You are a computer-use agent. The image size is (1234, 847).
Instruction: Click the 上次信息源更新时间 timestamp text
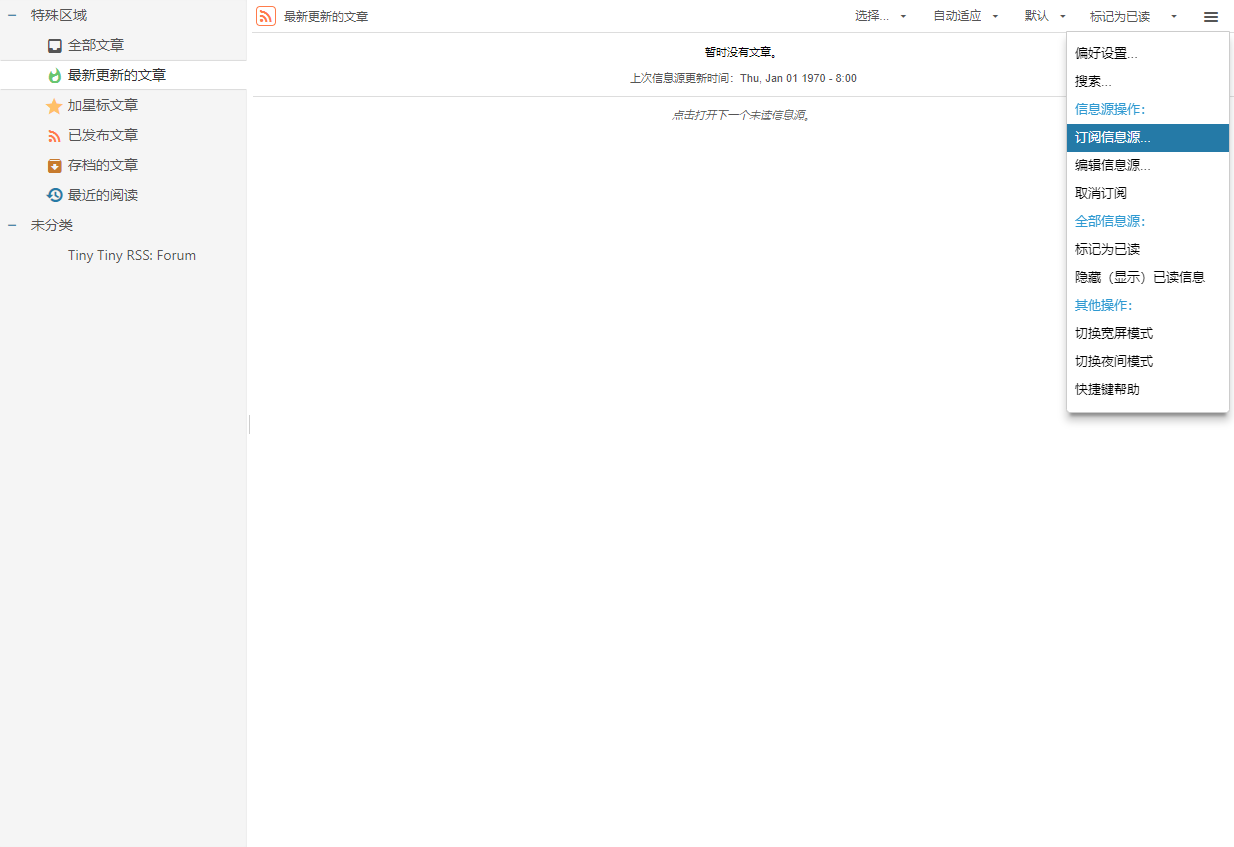(743, 78)
